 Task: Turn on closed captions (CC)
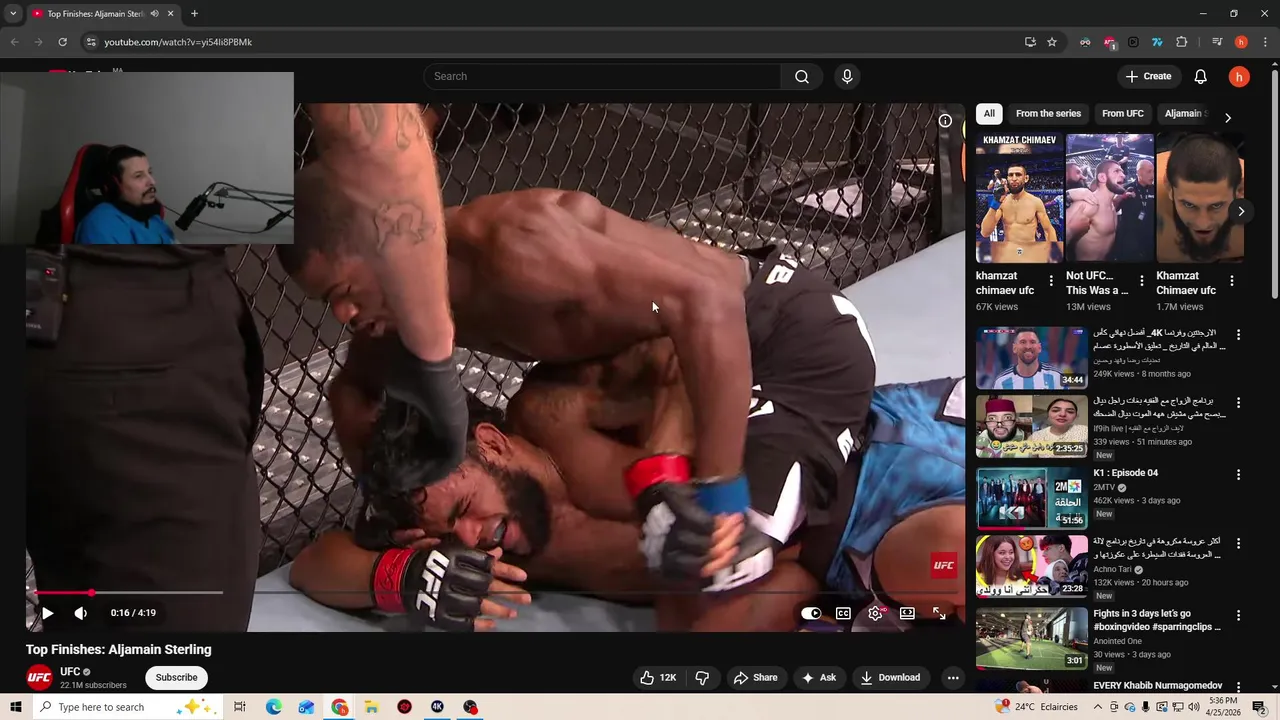pos(843,613)
